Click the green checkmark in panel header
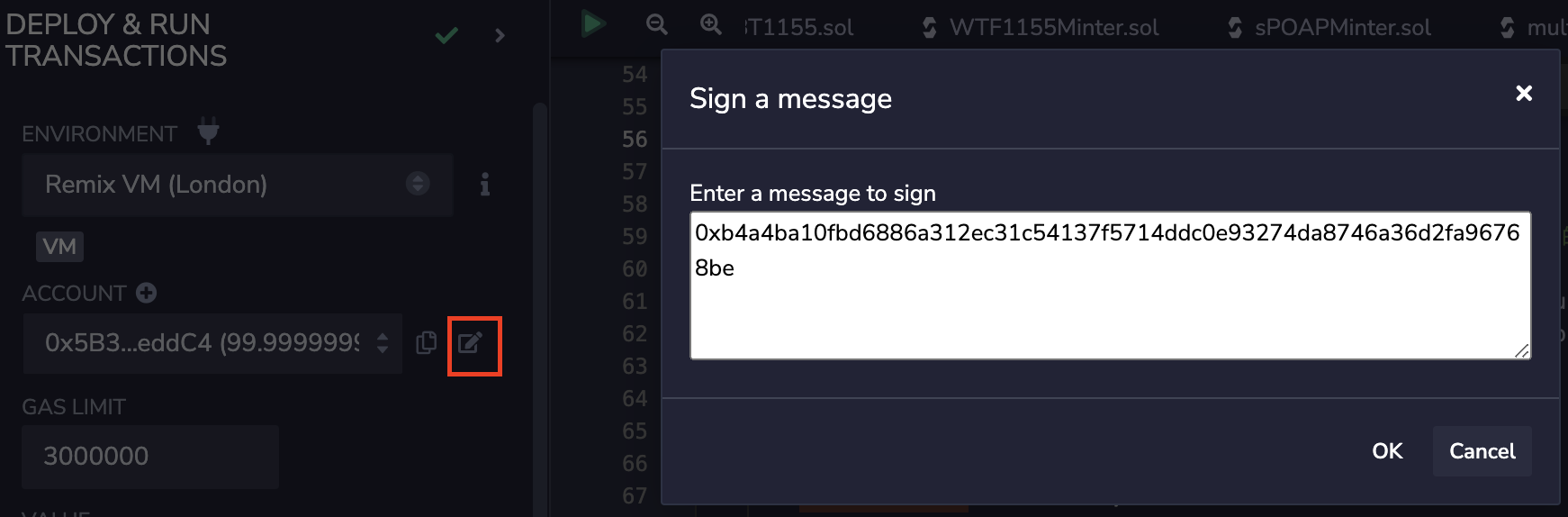Viewport: 1568px width, 517px height. click(446, 35)
